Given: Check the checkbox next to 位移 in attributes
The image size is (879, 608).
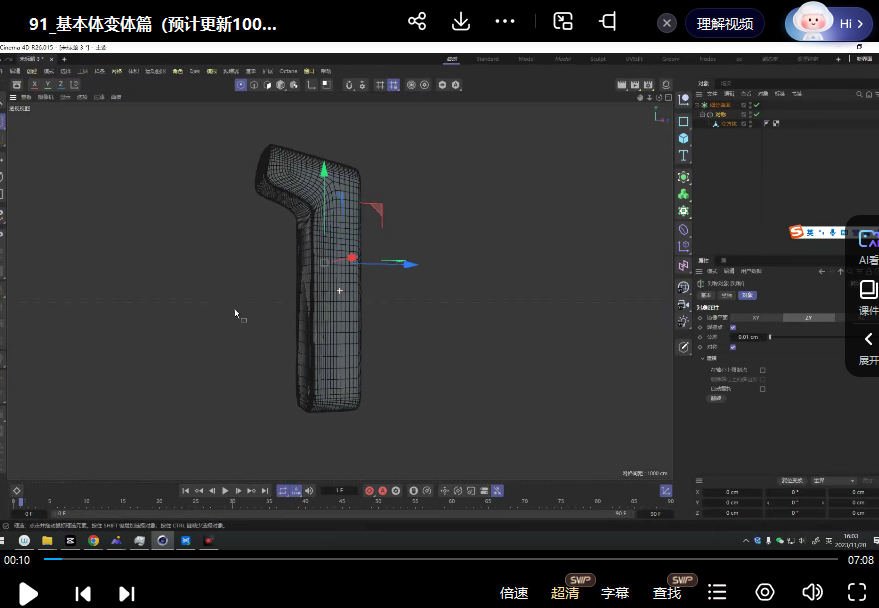Looking at the screenshot, I should (733, 328).
